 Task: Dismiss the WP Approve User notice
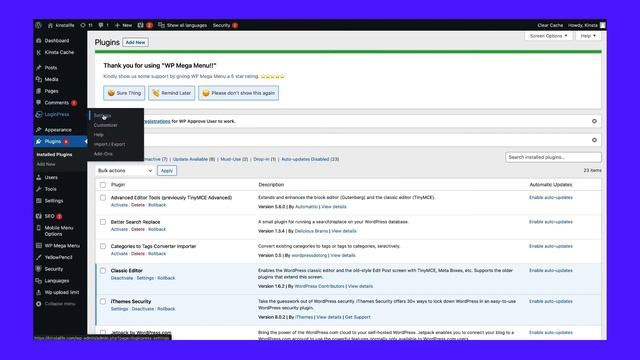594,121
